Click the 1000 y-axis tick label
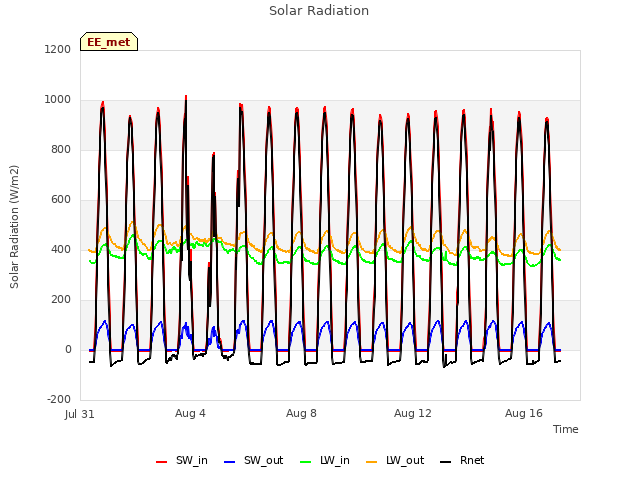The height and width of the screenshot is (480, 640). point(58,100)
